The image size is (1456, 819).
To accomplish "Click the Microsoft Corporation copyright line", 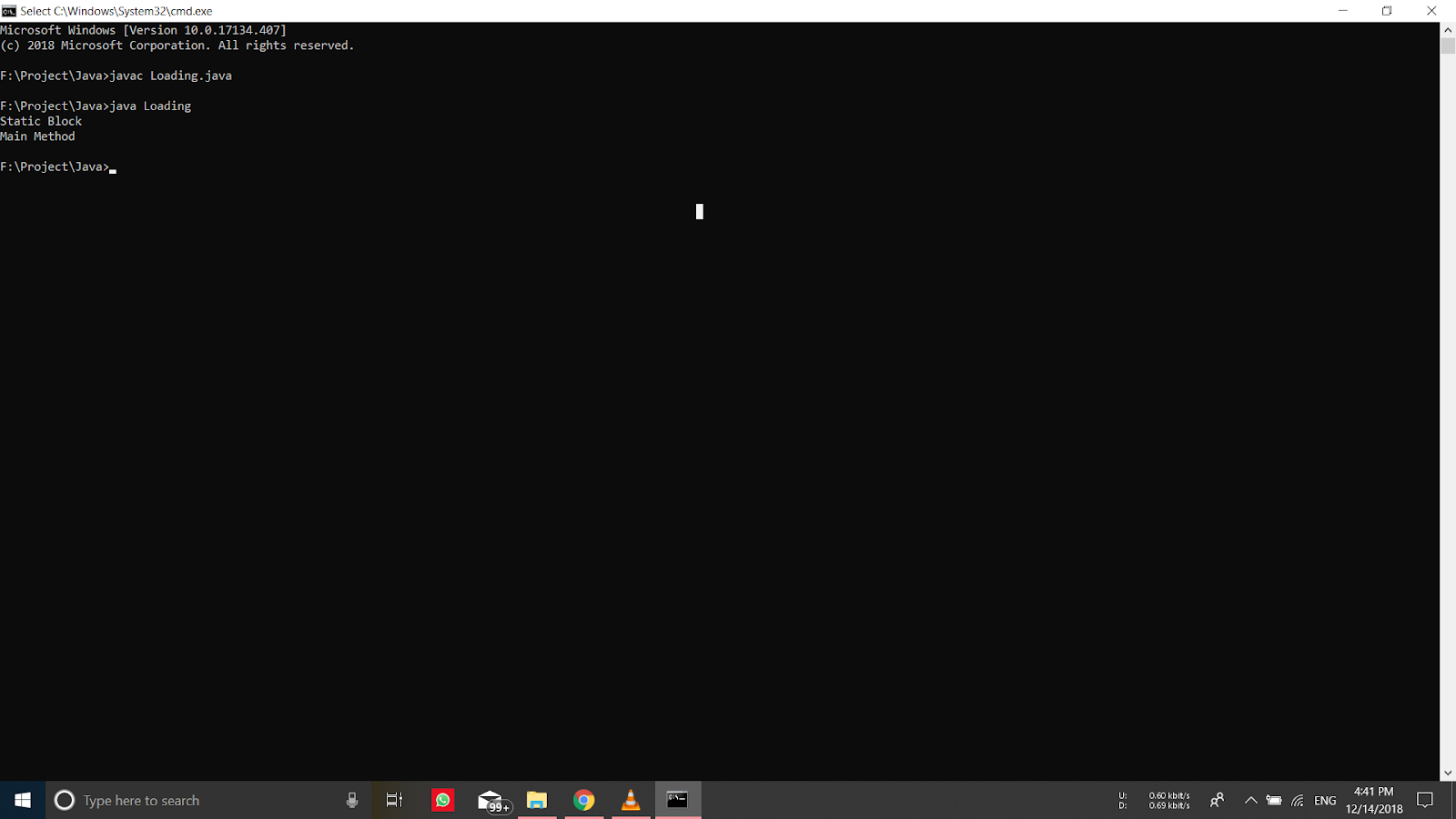I will pos(177,45).
